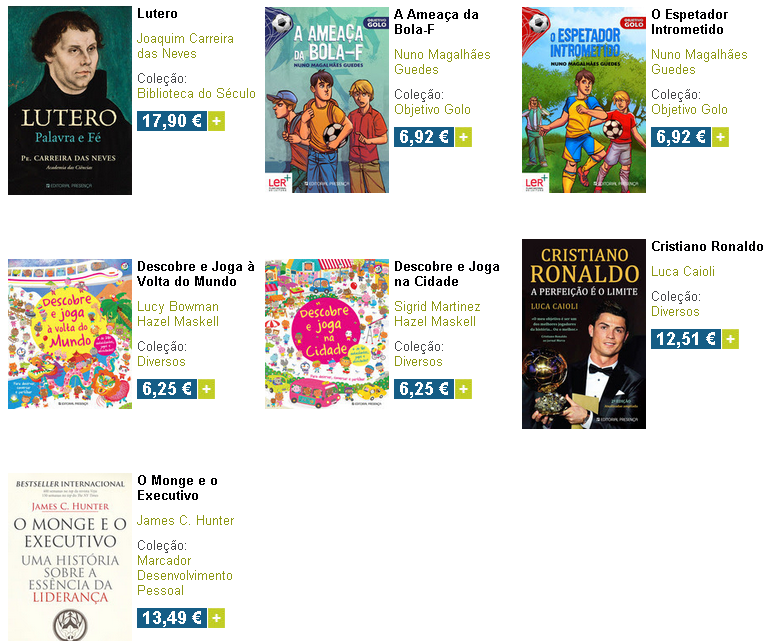Click the Luca Caioli author link
768x641 pixels.
[x=683, y=271]
